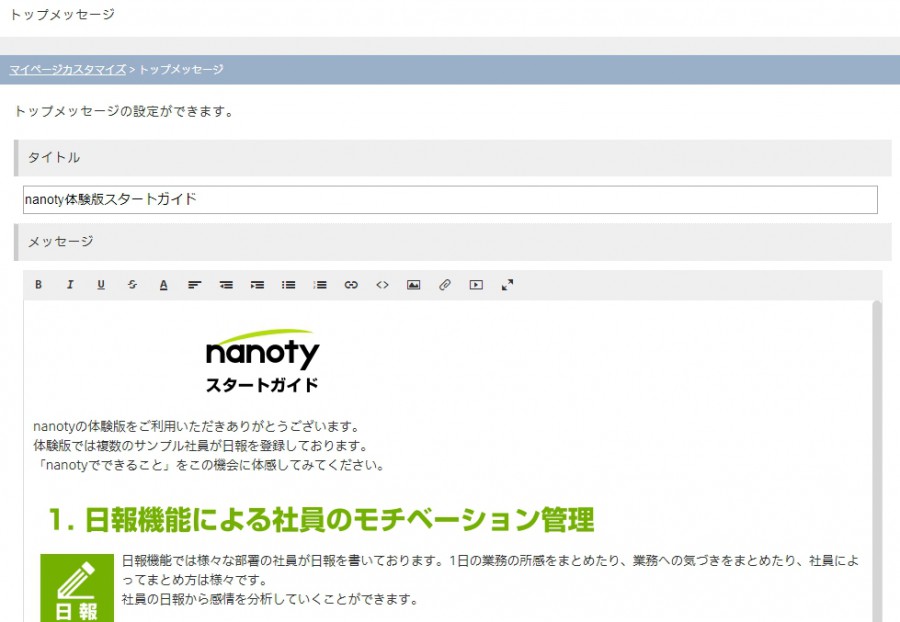Click the line 「nanotyでできること」をこの機会に体感してみてください。
This screenshot has width=900, height=622.
coord(210,465)
